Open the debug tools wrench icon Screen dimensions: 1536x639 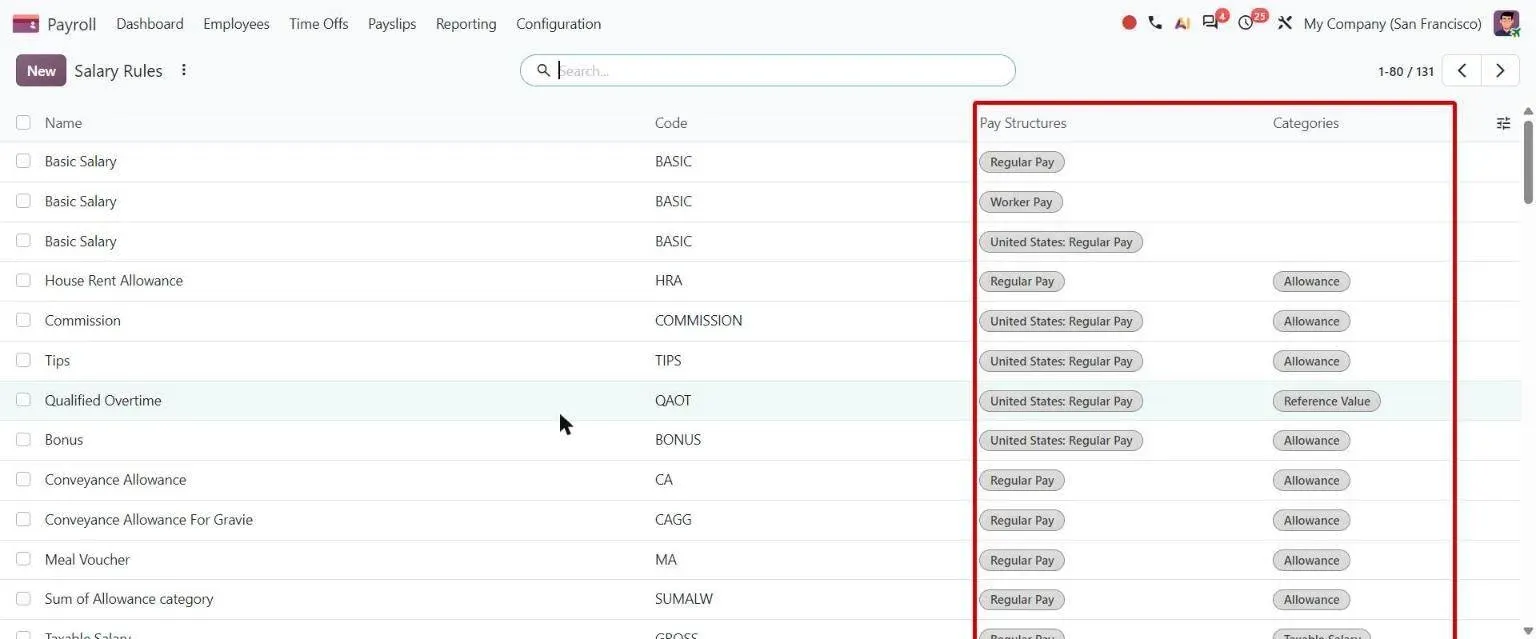pyautogui.click(x=1285, y=23)
